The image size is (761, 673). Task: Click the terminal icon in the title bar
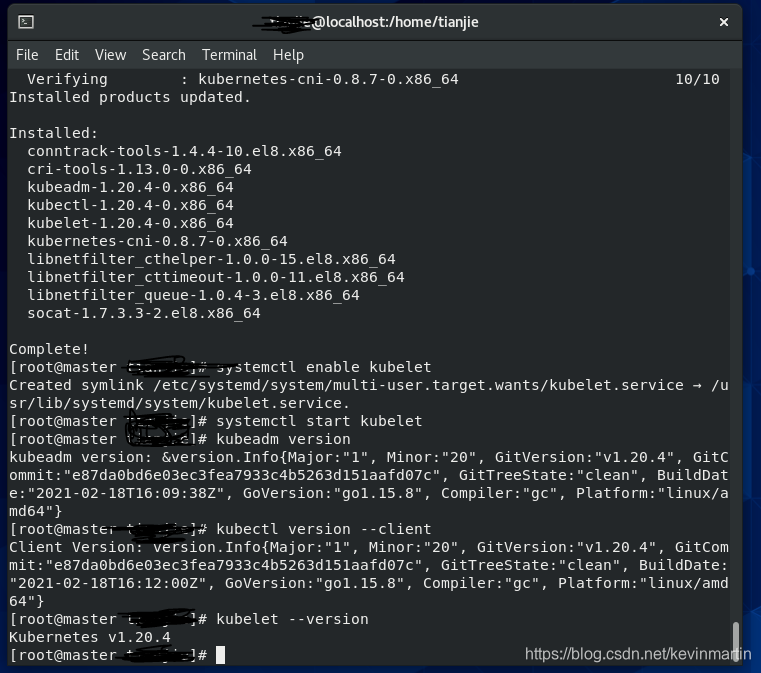point(26,22)
